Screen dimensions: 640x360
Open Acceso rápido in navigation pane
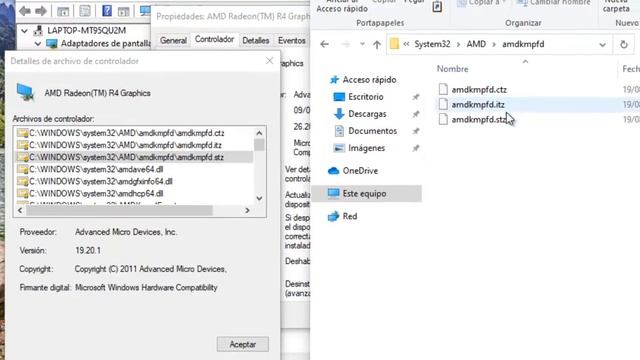pos(369,80)
